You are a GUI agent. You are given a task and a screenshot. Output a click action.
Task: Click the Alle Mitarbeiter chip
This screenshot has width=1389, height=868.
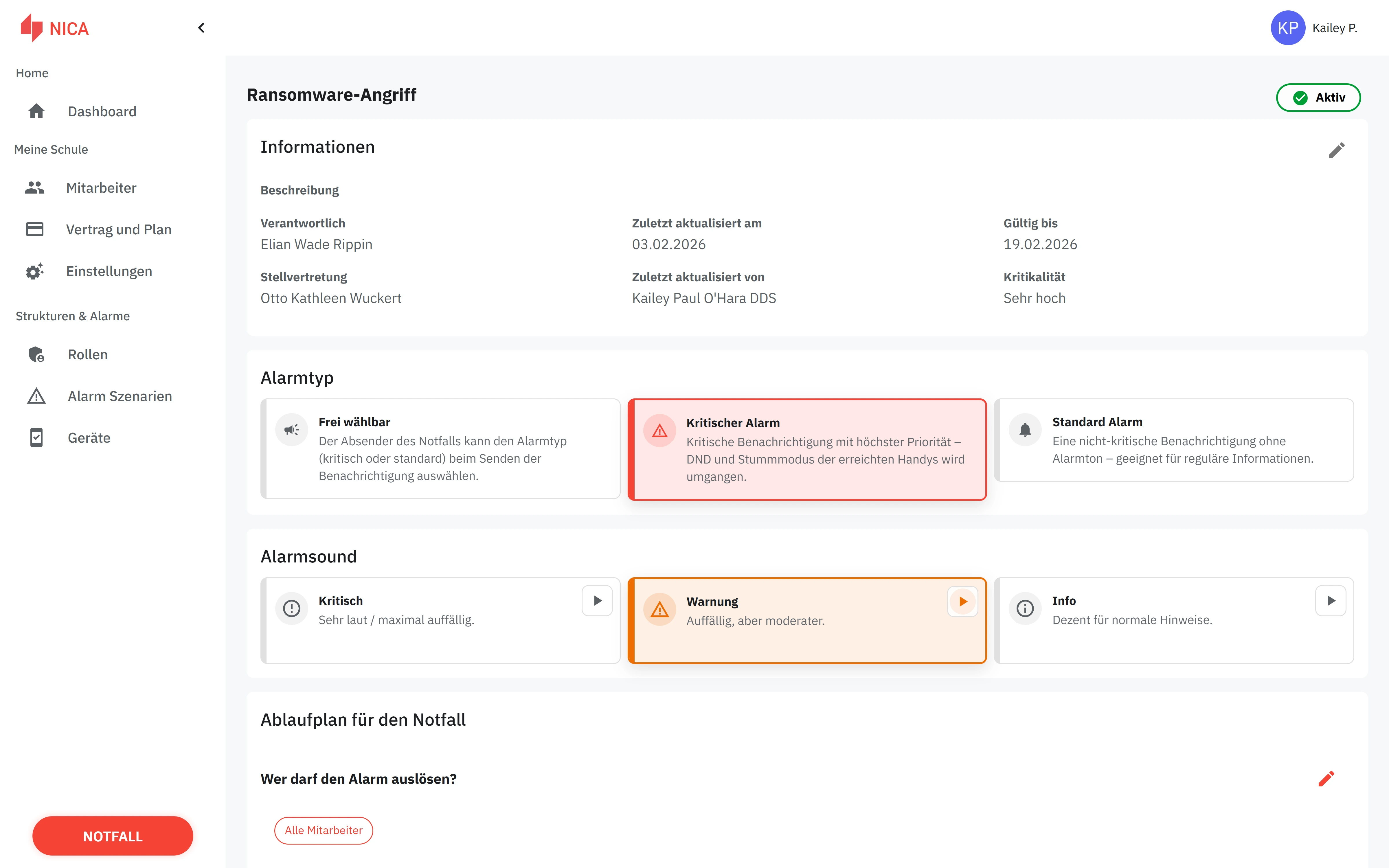[x=323, y=830]
